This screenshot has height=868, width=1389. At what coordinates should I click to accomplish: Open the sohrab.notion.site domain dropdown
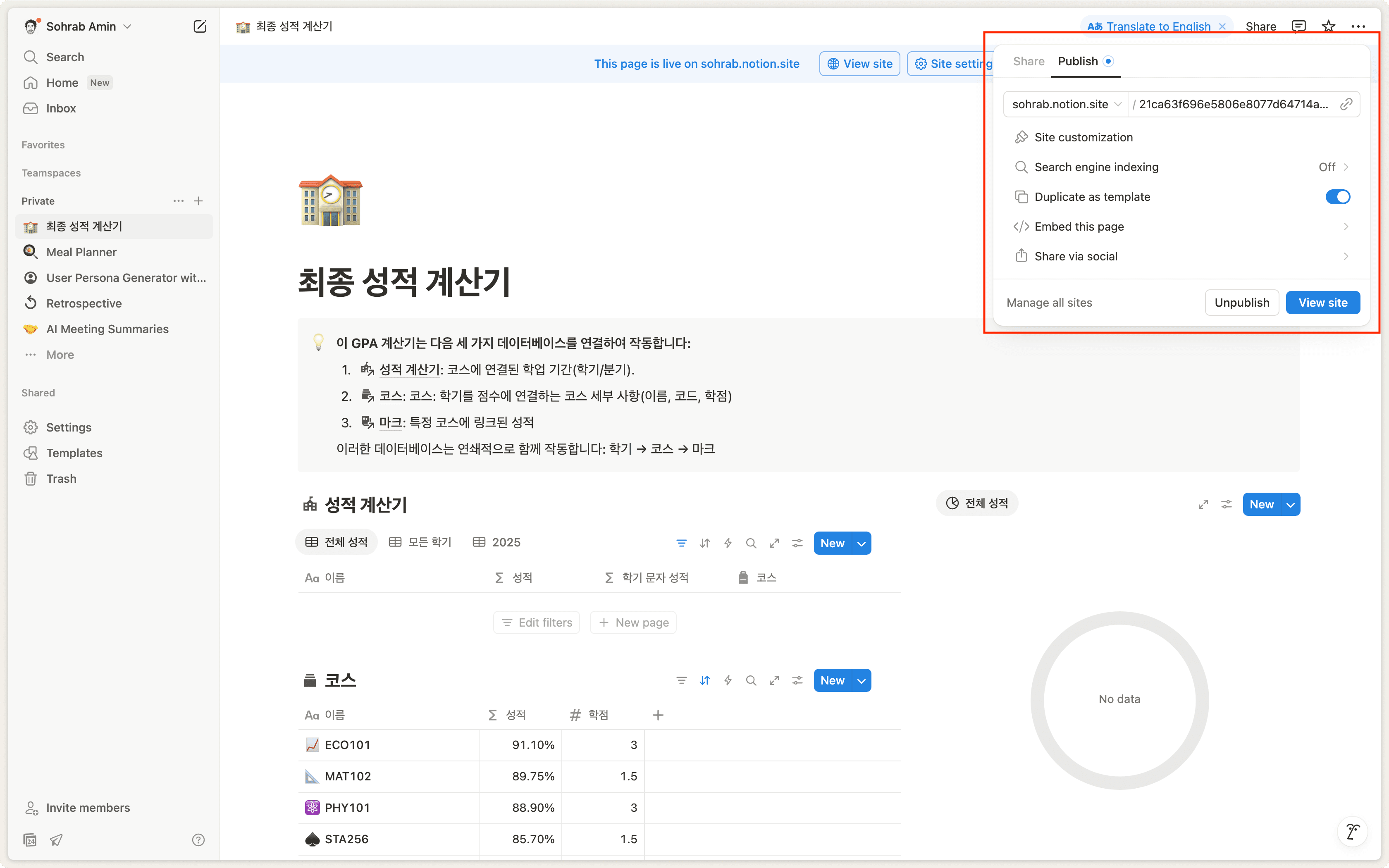[x=1117, y=104]
